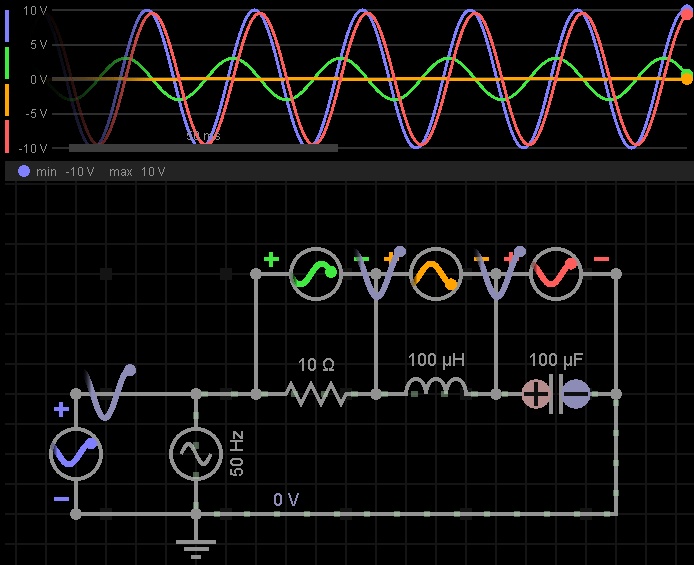Select the 100 µF capacitor symbol
This screenshot has width=694, height=565.
(556, 395)
